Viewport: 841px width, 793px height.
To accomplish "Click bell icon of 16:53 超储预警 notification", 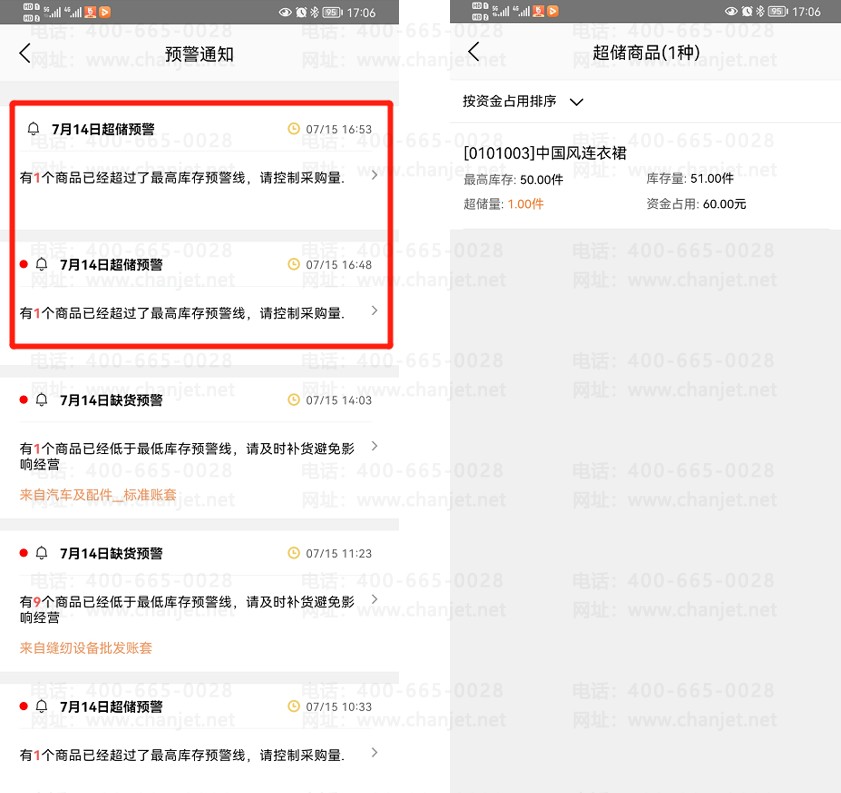I will pyautogui.click(x=33, y=129).
